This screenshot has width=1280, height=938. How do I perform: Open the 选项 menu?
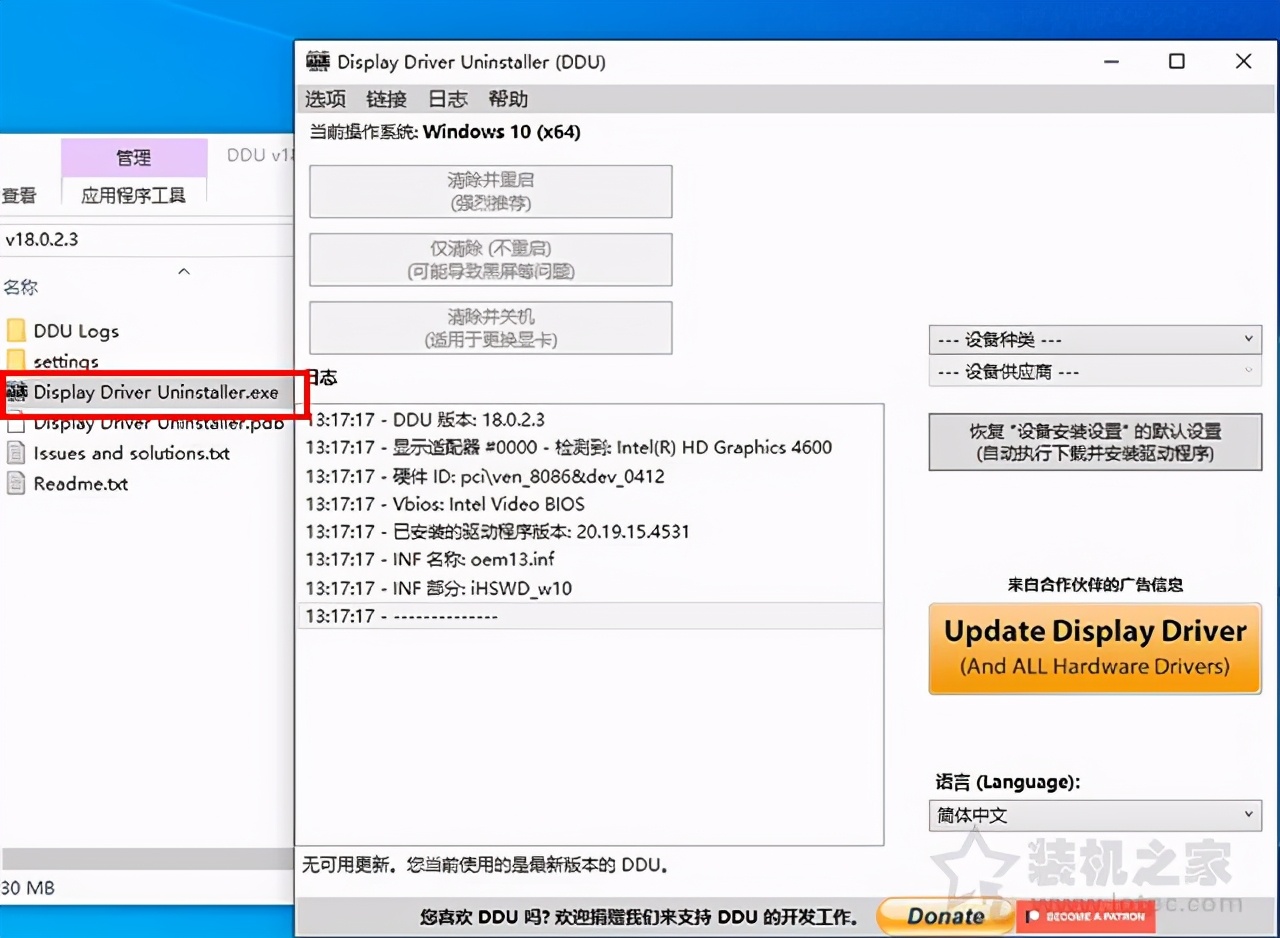[x=324, y=99]
